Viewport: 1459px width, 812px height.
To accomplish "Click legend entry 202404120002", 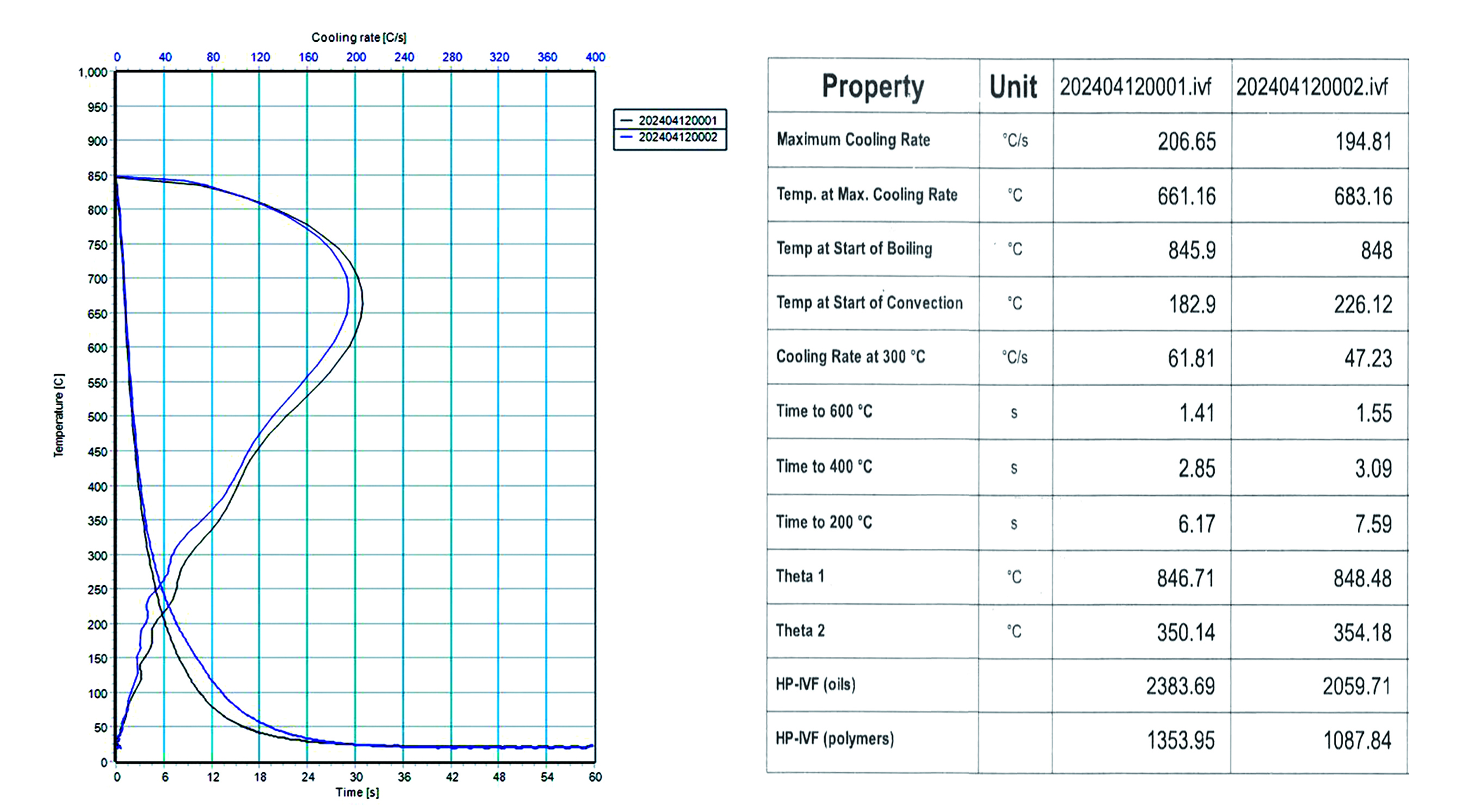I will point(670,137).
